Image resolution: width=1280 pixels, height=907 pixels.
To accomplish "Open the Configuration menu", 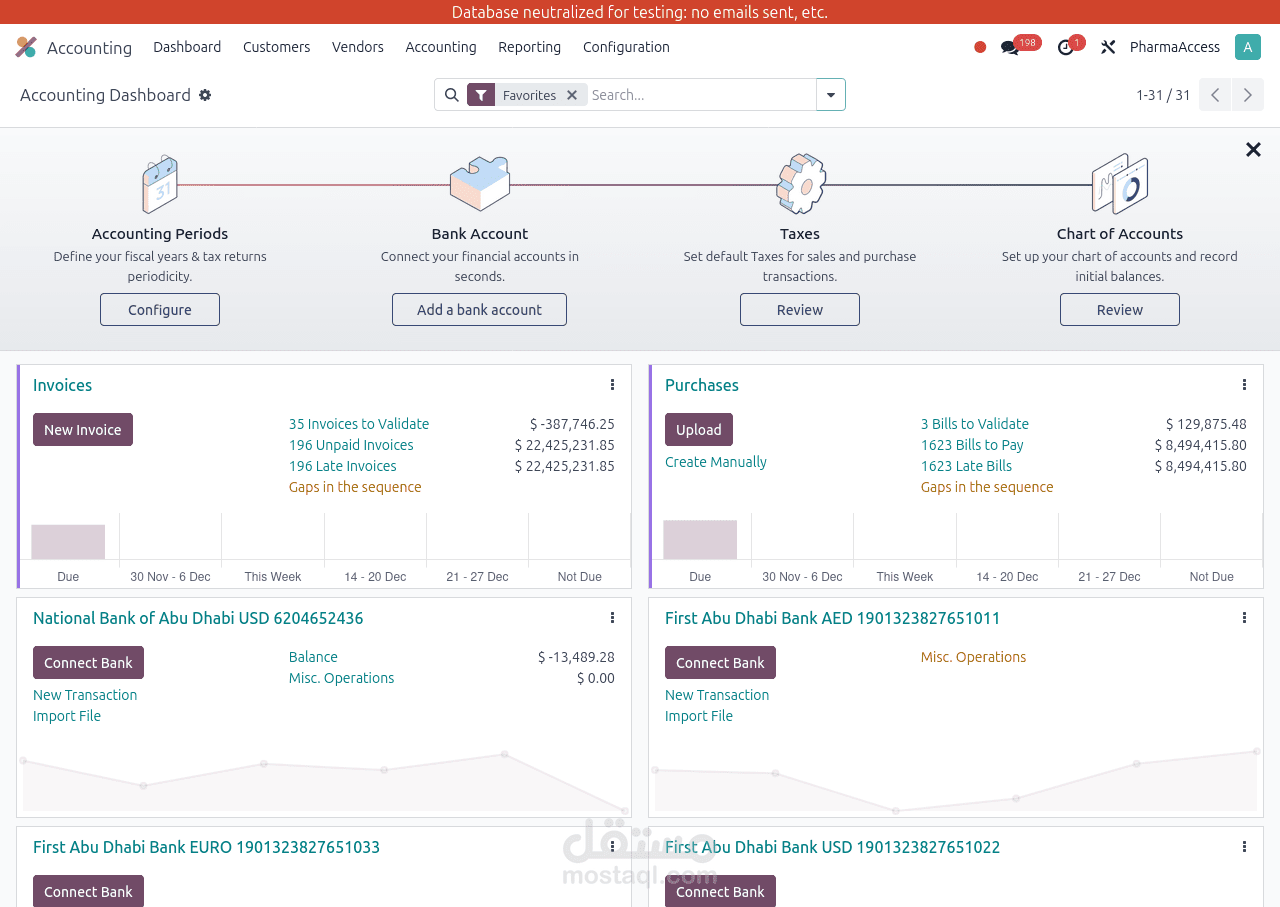I will coord(626,47).
